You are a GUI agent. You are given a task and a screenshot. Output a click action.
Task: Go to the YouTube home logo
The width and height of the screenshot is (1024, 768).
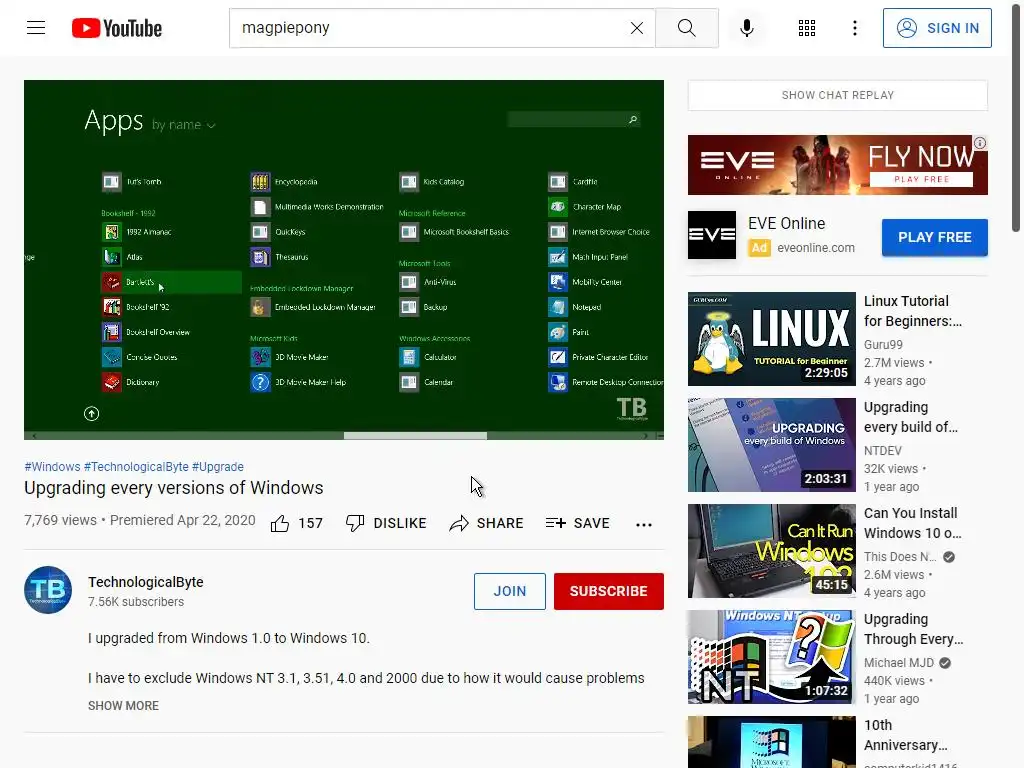coord(117,28)
